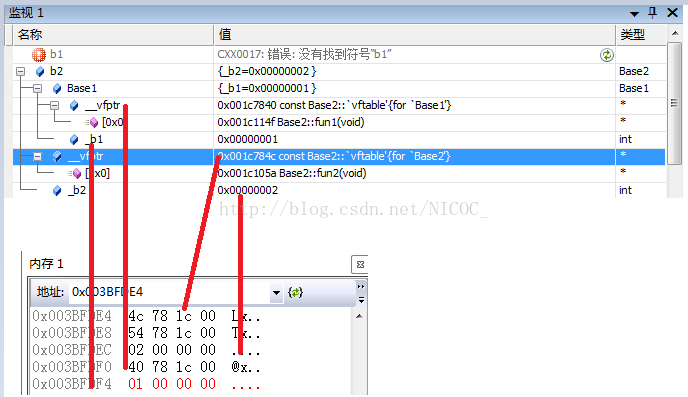
Task: Collapse the highlighted __vfptr node
Action: coord(38,157)
